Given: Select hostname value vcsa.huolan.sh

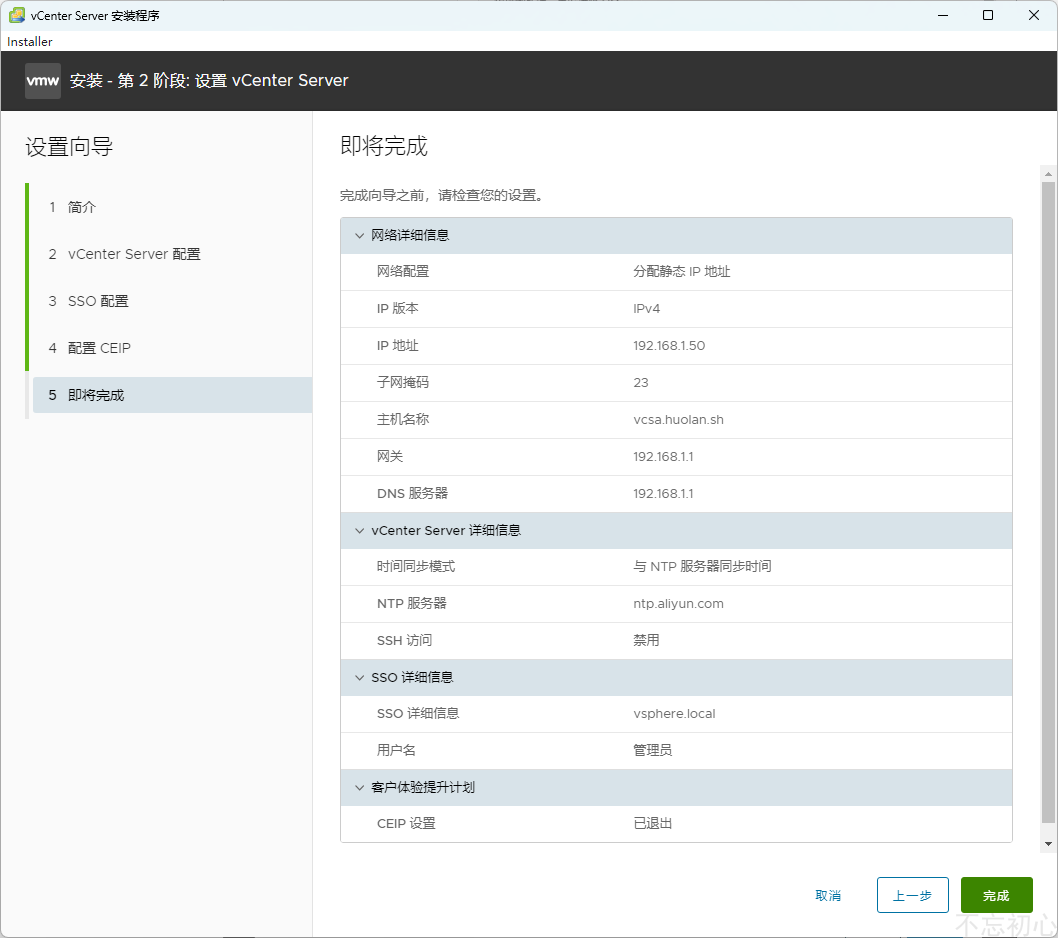Looking at the screenshot, I should [x=678, y=420].
